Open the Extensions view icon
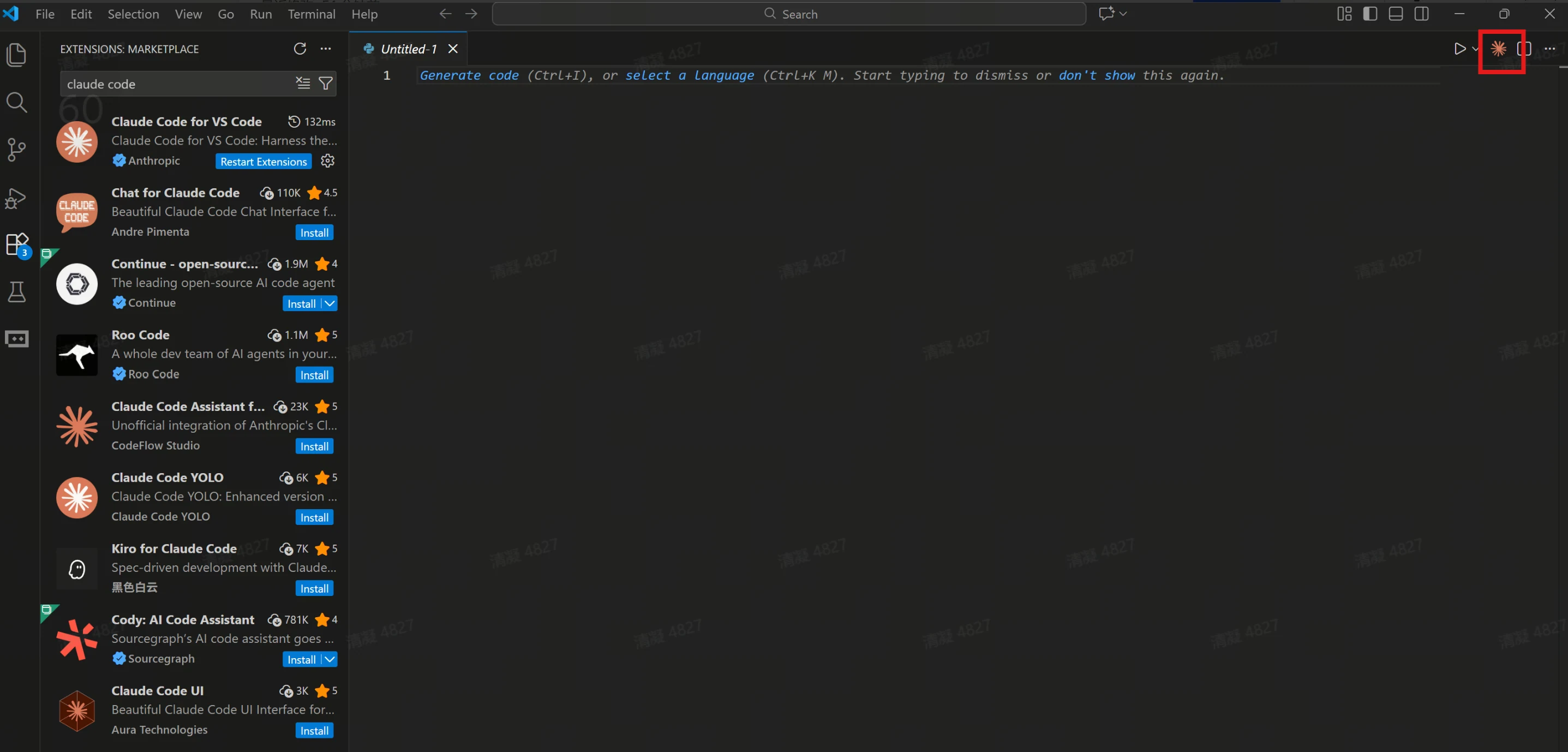 tap(16, 245)
